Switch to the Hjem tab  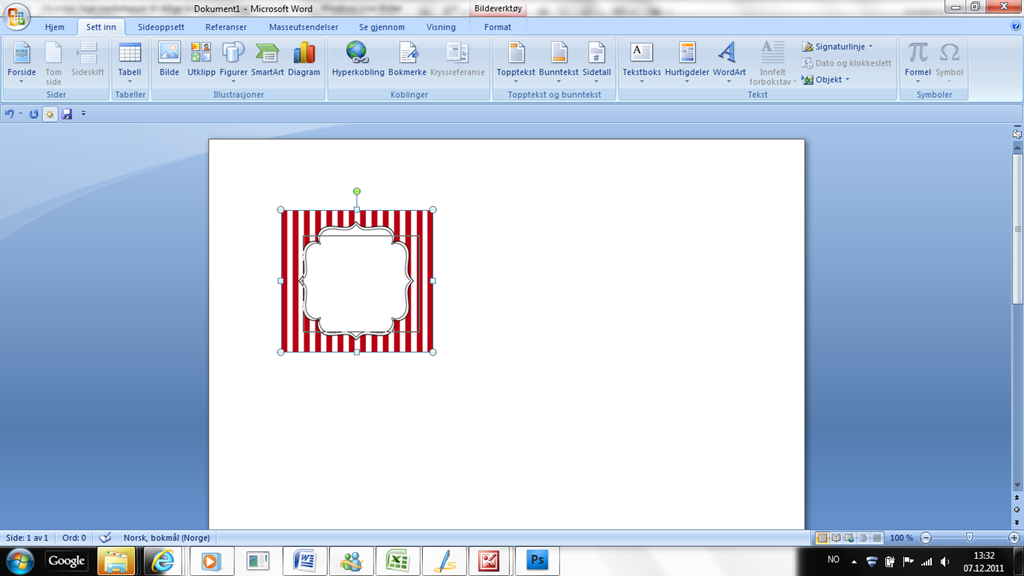[54, 27]
